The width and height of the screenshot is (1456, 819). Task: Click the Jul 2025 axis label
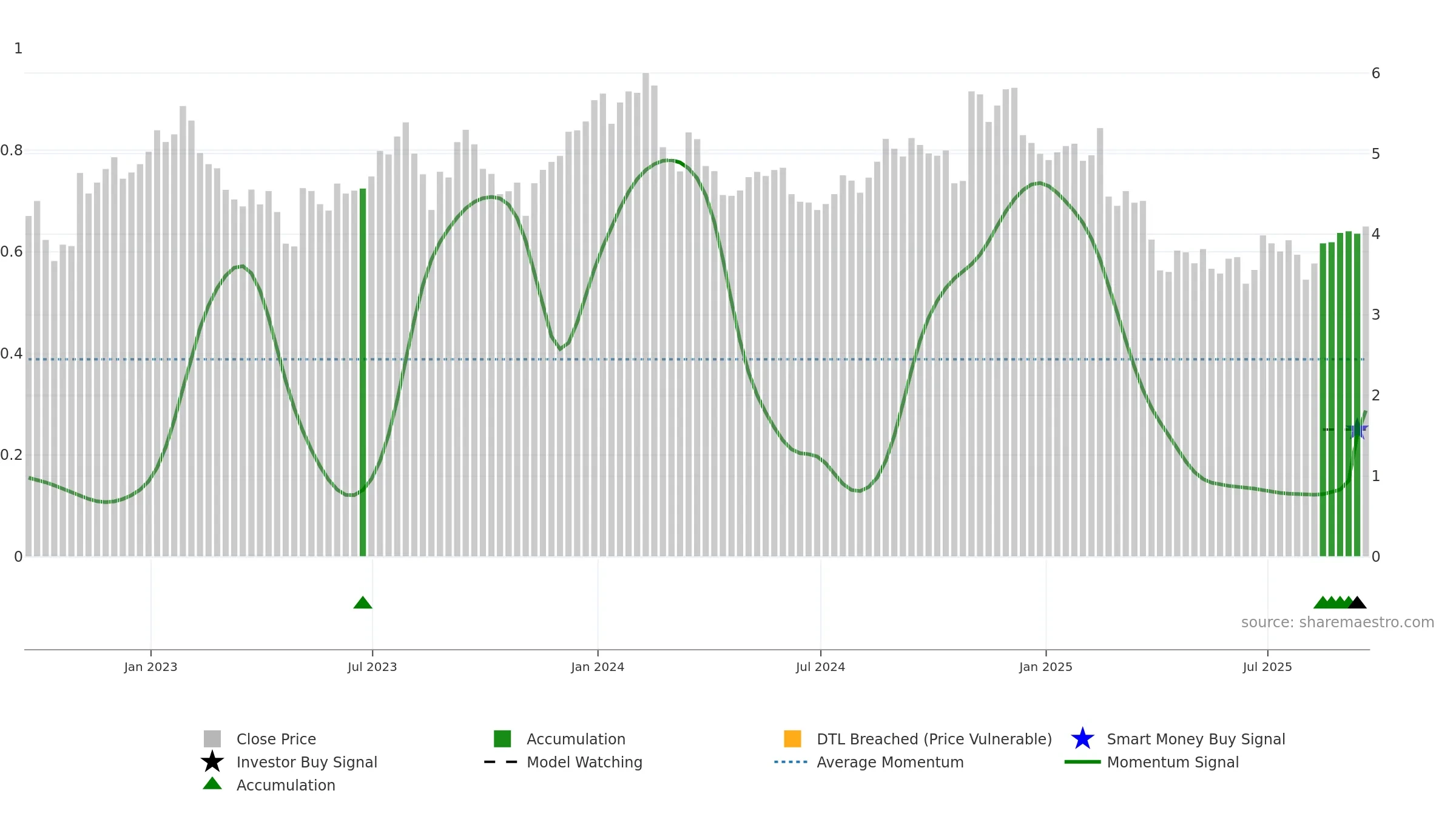pos(1267,667)
